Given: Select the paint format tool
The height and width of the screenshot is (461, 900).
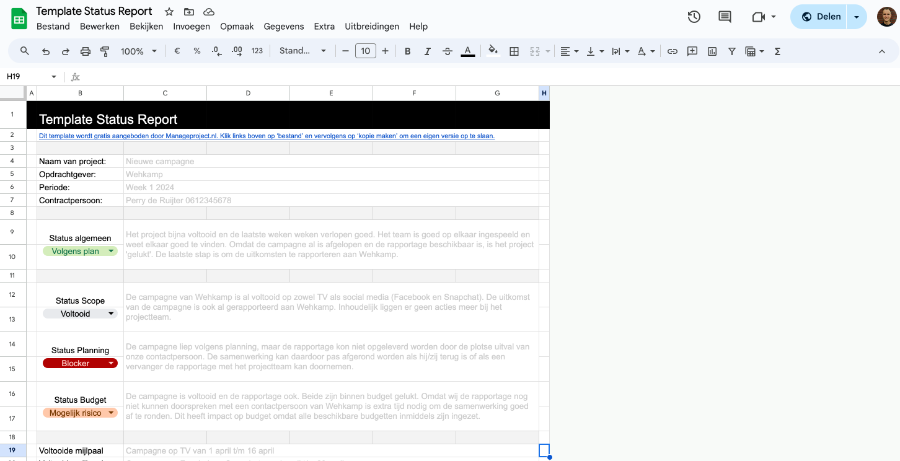Looking at the screenshot, I should click(x=104, y=51).
